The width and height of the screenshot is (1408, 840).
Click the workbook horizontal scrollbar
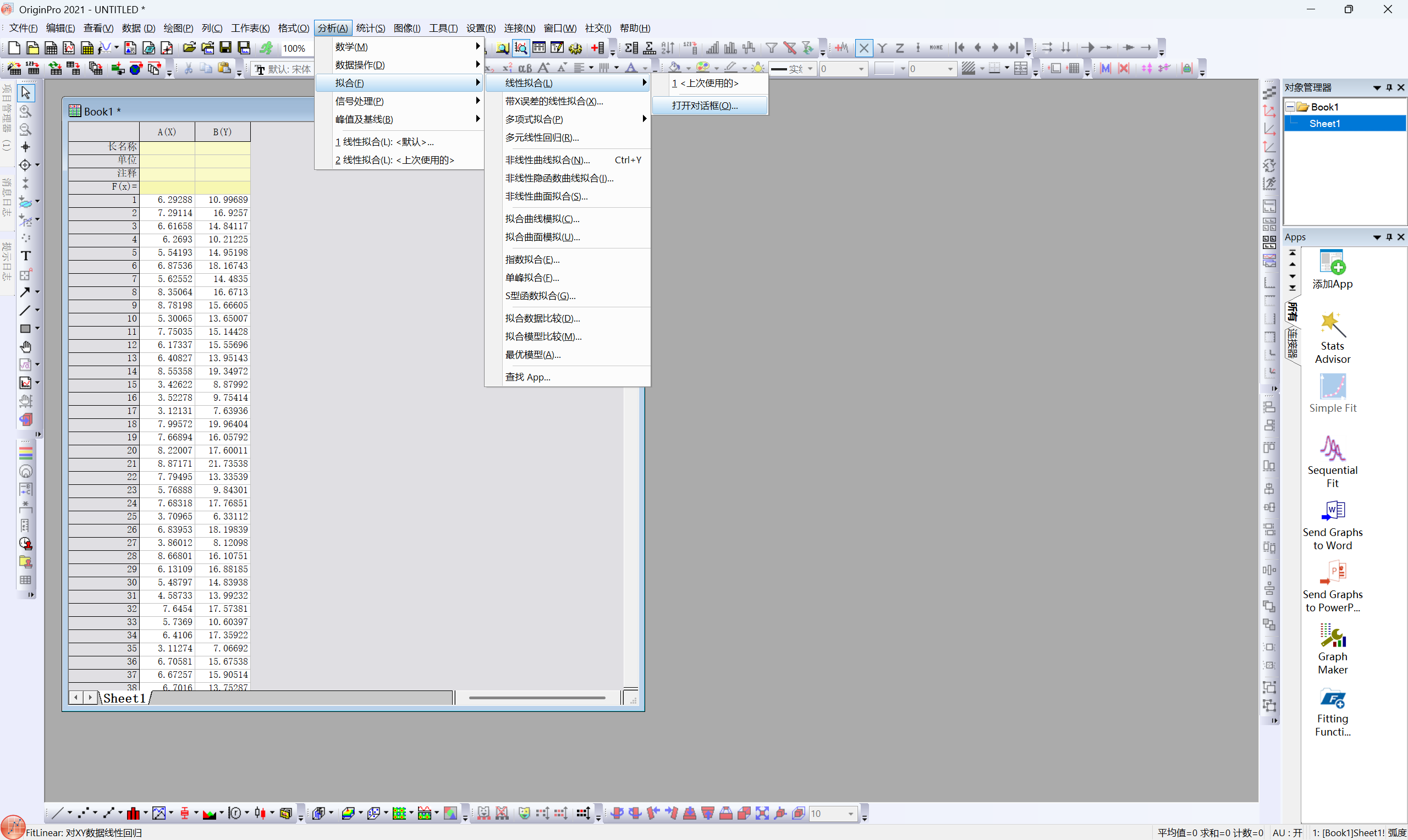(x=537, y=699)
